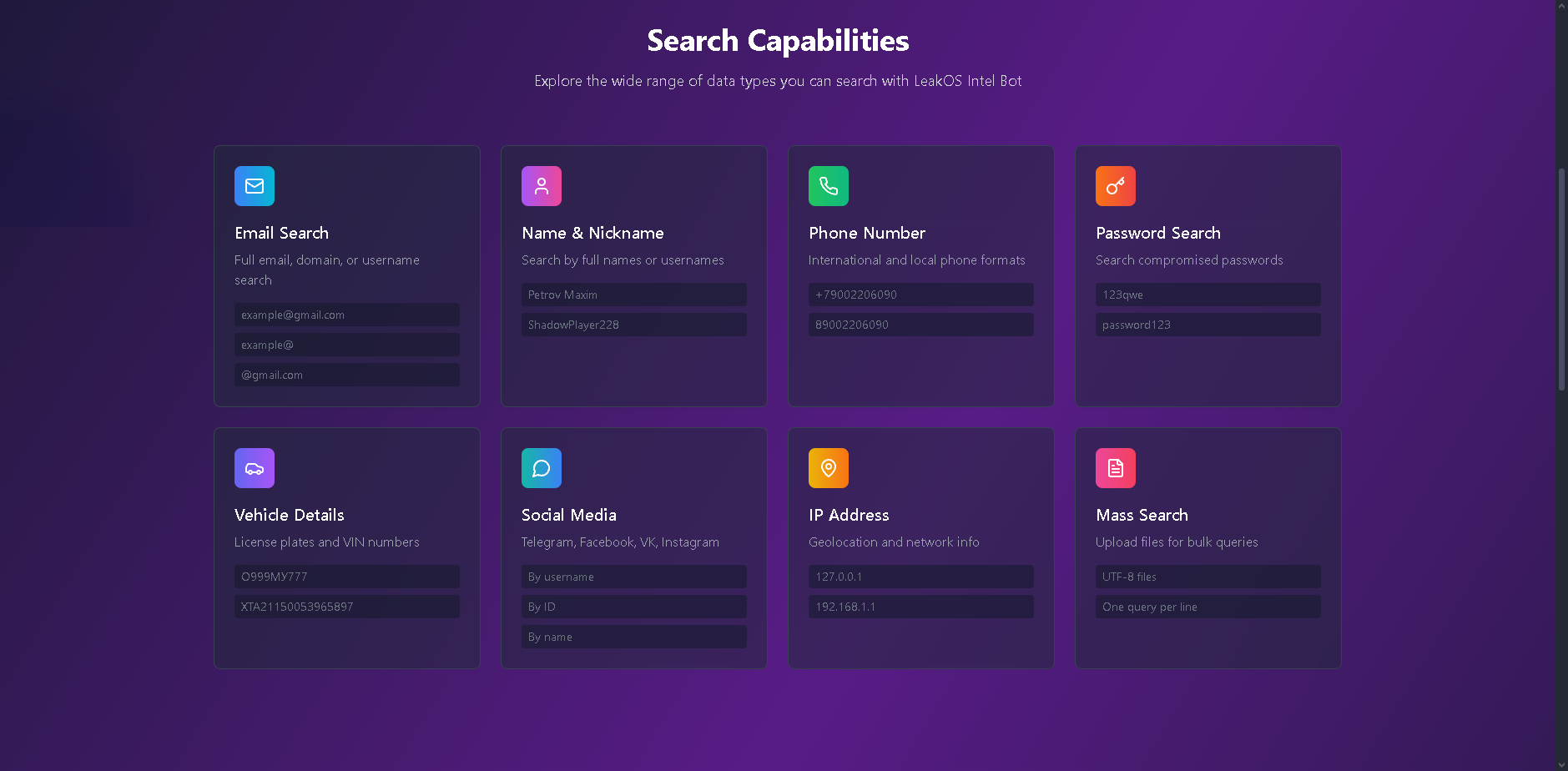Click the Password Search key icon

1116,186
